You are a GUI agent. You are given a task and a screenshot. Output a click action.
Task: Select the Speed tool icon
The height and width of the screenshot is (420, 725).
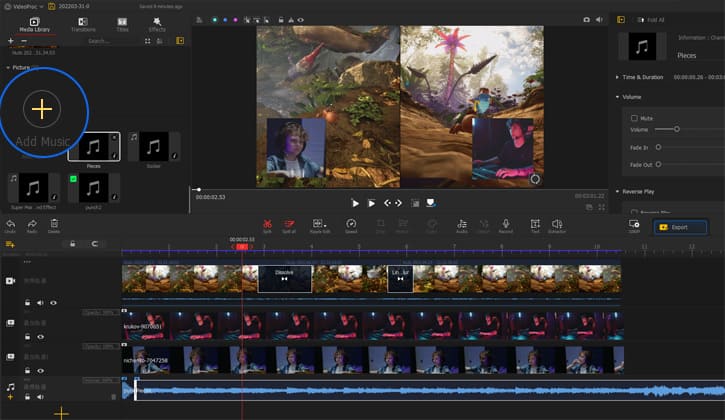(351, 225)
